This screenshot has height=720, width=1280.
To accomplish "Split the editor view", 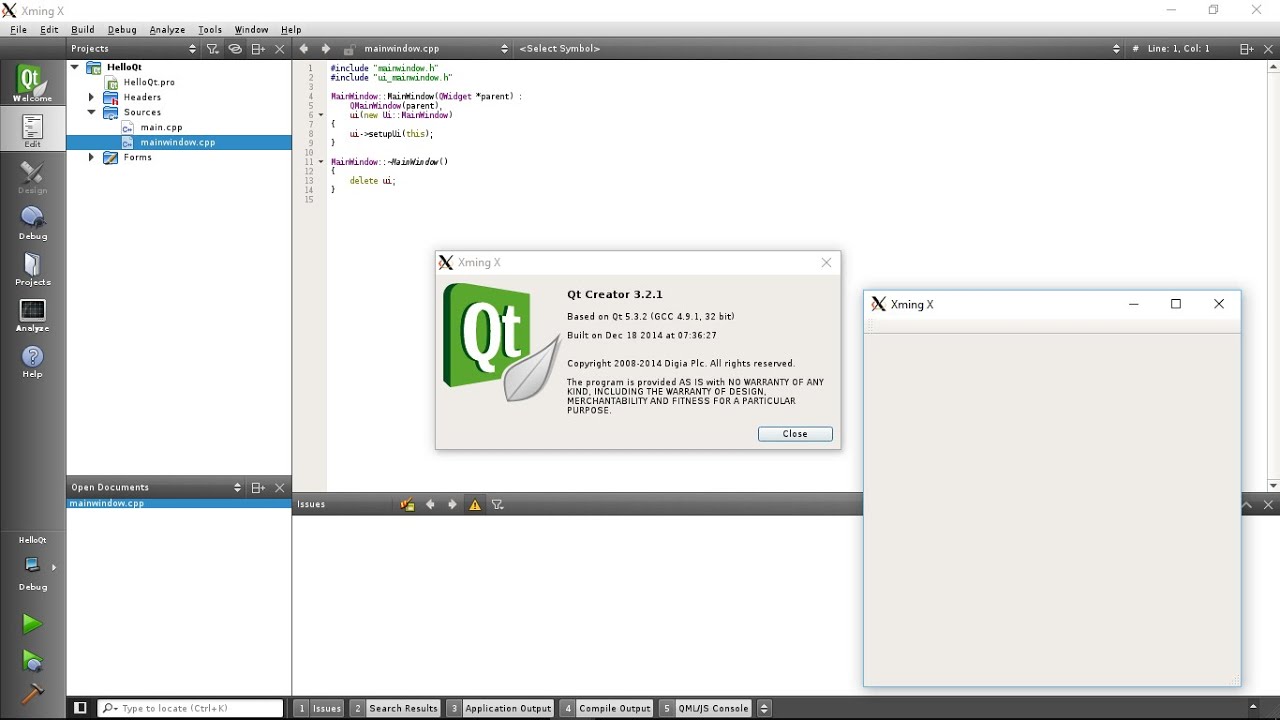I will (1246, 48).
